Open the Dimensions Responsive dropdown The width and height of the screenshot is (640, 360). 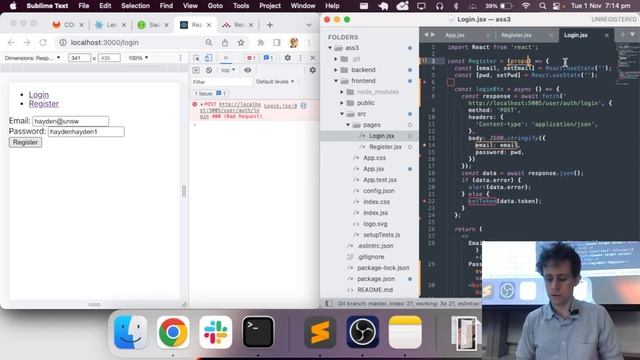point(32,58)
